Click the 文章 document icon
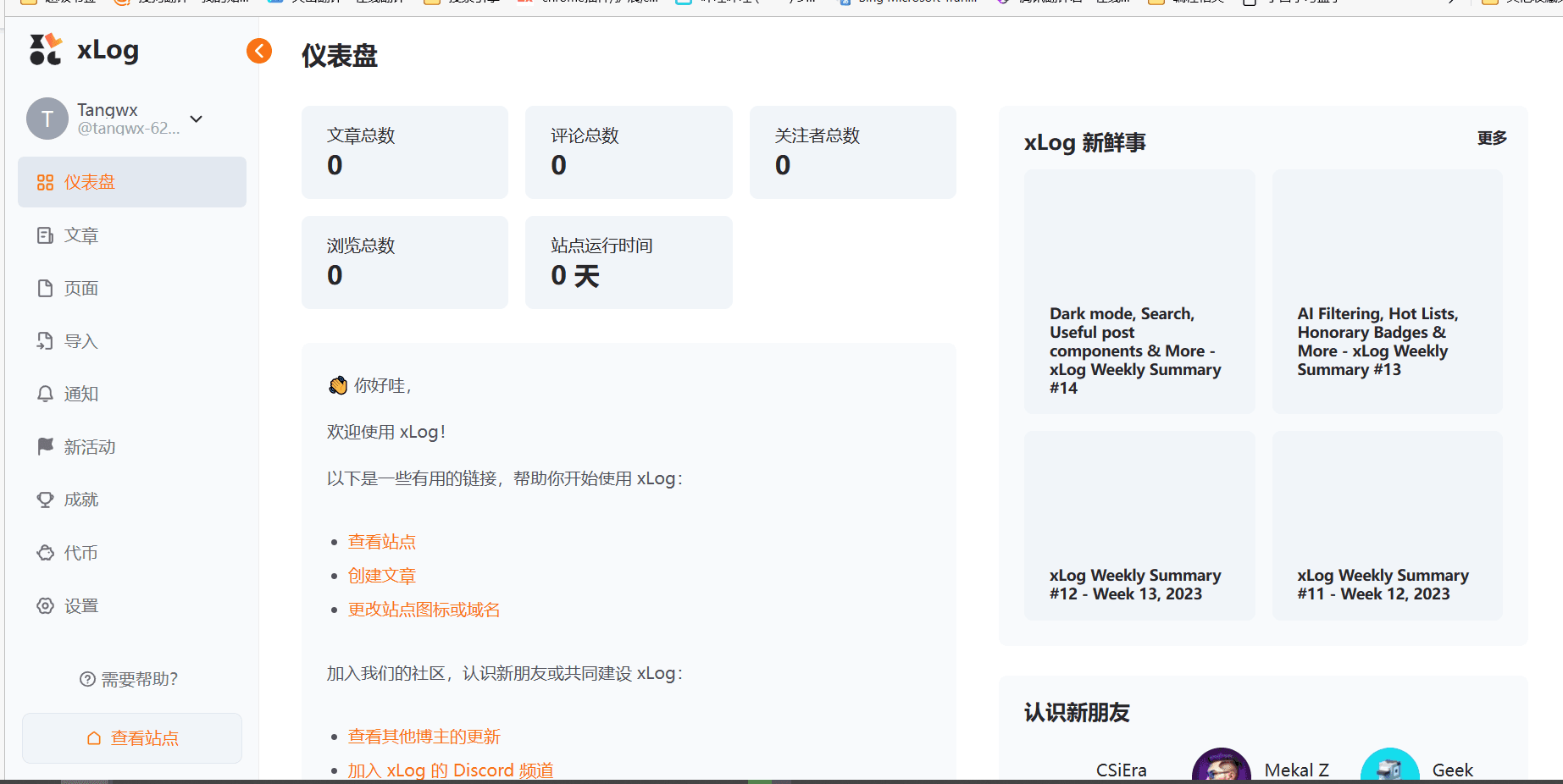This screenshot has width=1563, height=784. pyautogui.click(x=45, y=235)
